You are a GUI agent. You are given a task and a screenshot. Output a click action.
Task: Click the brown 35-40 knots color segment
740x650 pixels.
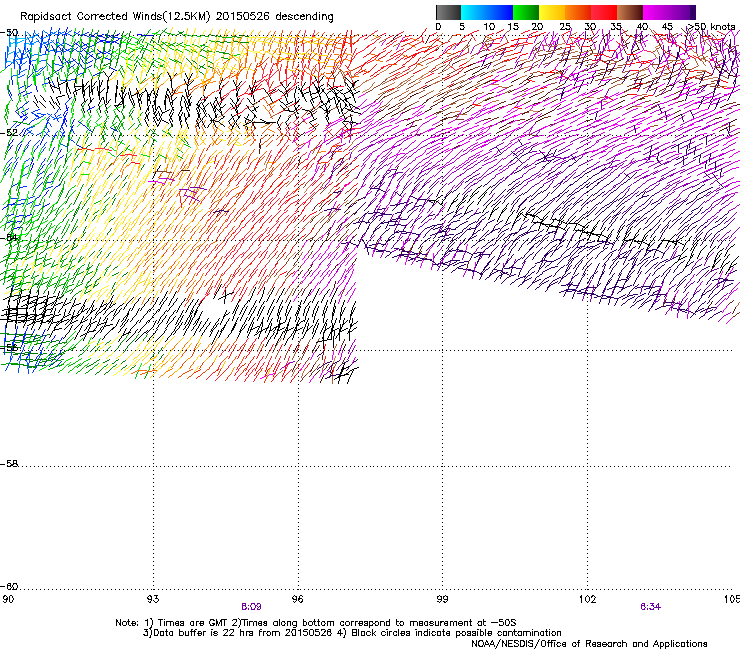[630, 12]
